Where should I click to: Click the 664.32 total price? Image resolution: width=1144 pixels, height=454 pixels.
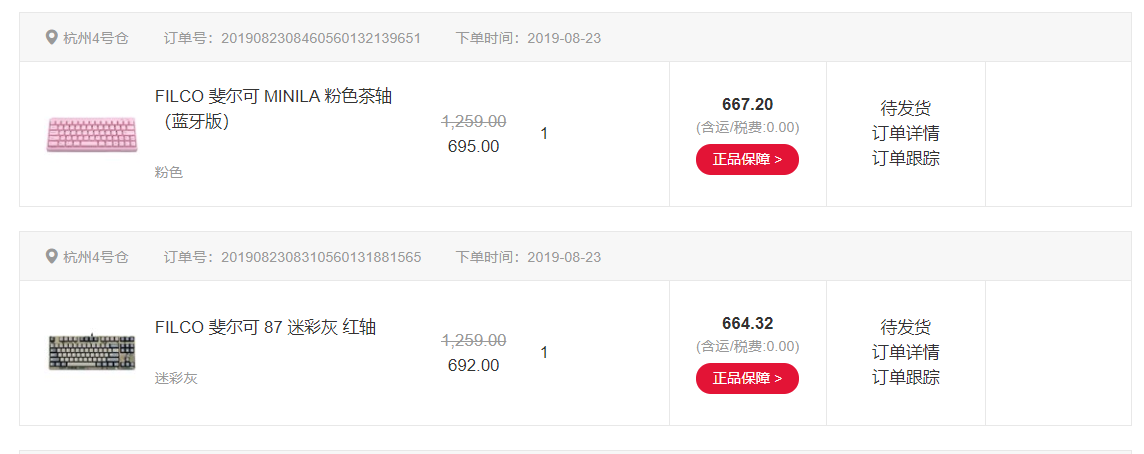[x=747, y=323]
